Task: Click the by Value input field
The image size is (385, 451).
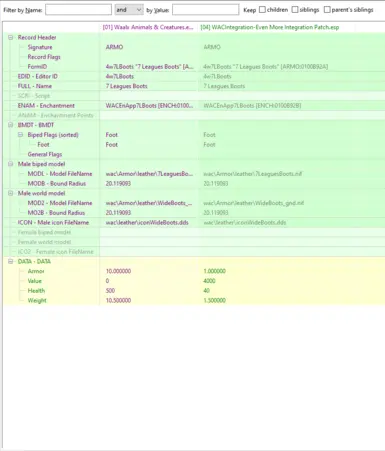Action: 205,10
